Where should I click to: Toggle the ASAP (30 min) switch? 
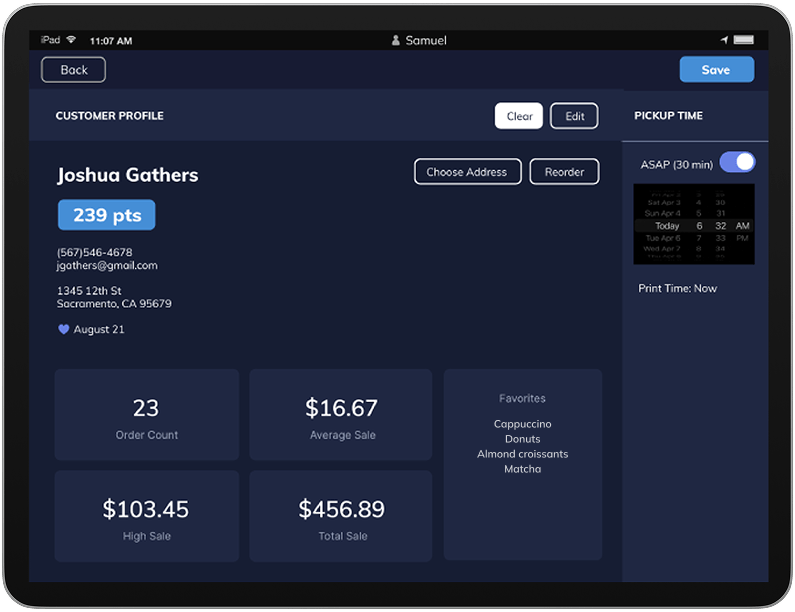point(737,162)
